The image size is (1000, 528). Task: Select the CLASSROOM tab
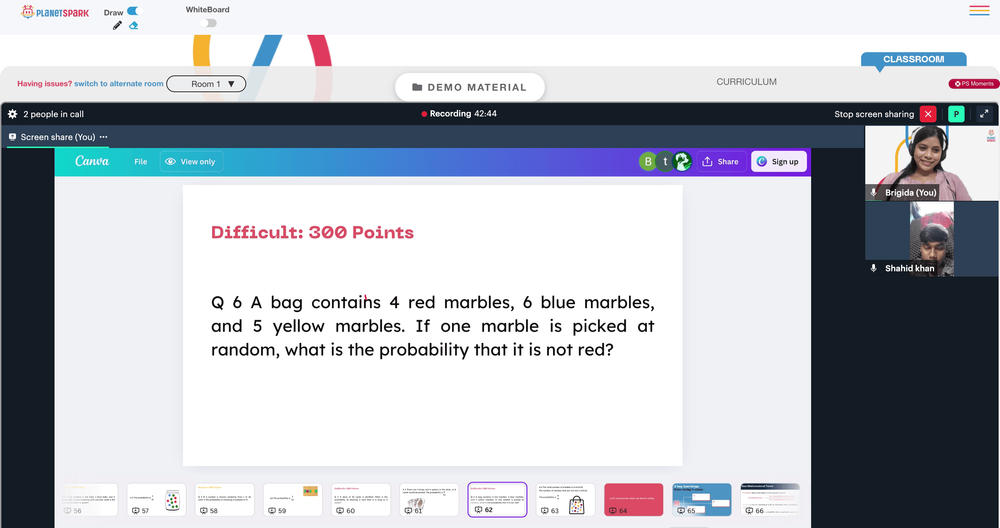click(913, 59)
